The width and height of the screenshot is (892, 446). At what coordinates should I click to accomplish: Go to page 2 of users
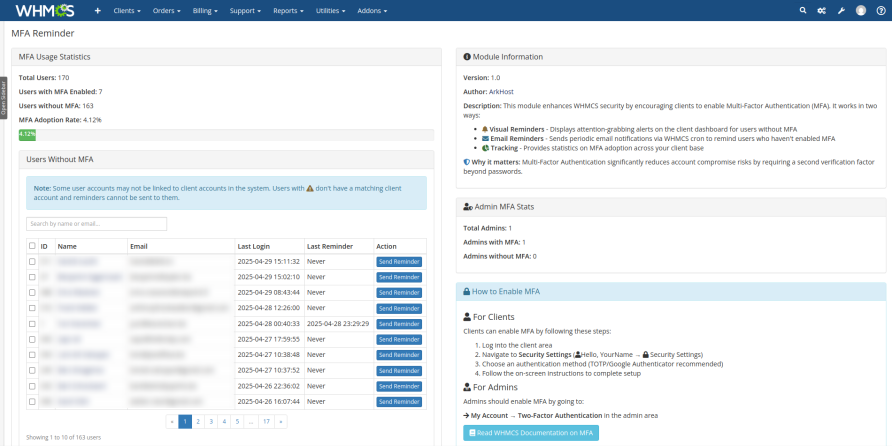coord(198,422)
